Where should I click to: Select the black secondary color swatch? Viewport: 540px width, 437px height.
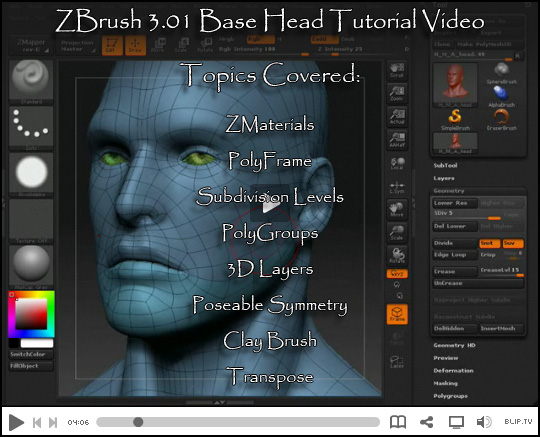pyautogui.click(x=14, y=343)
